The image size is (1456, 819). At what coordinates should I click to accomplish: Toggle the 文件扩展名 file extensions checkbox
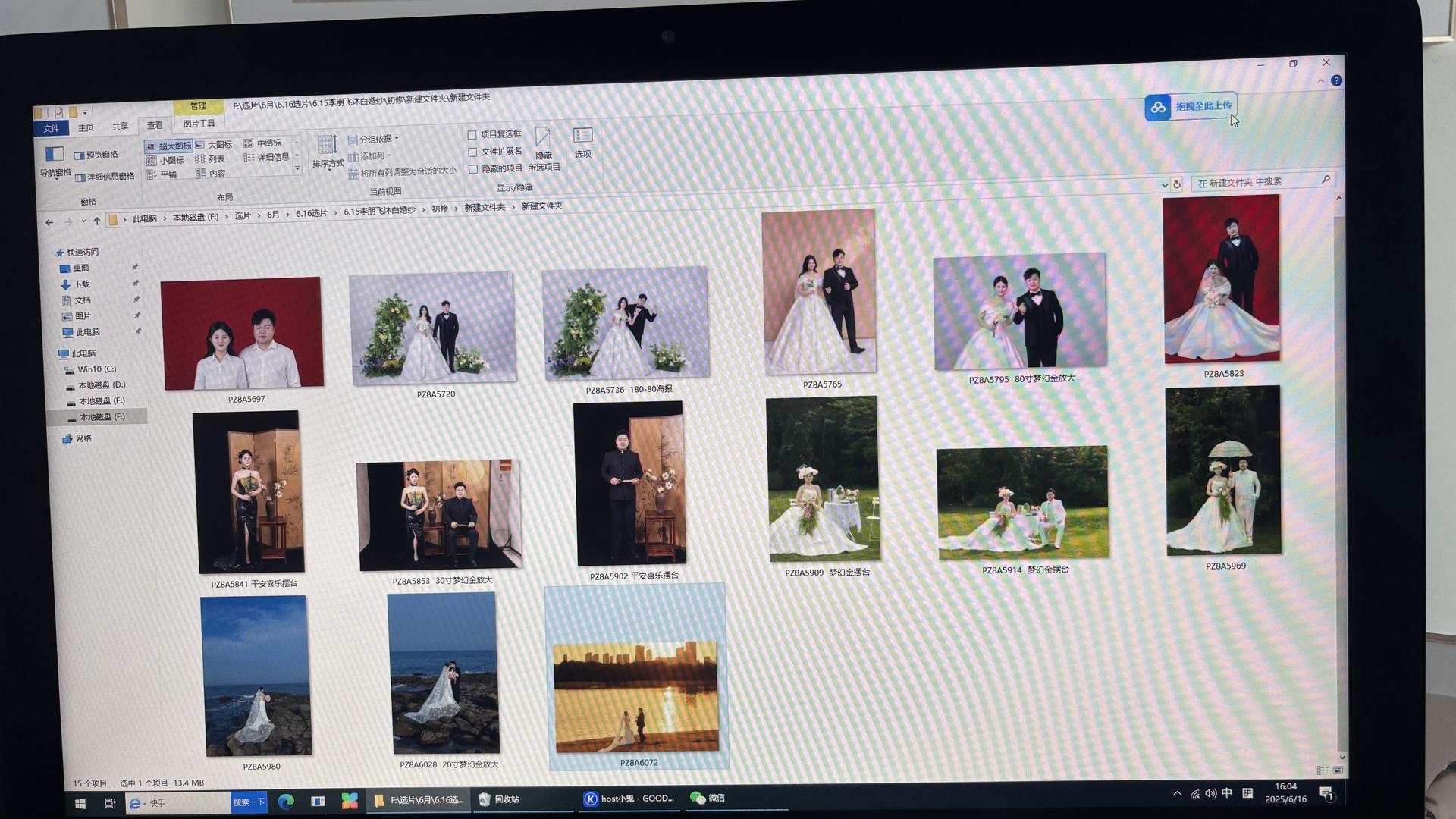(472, 152)
